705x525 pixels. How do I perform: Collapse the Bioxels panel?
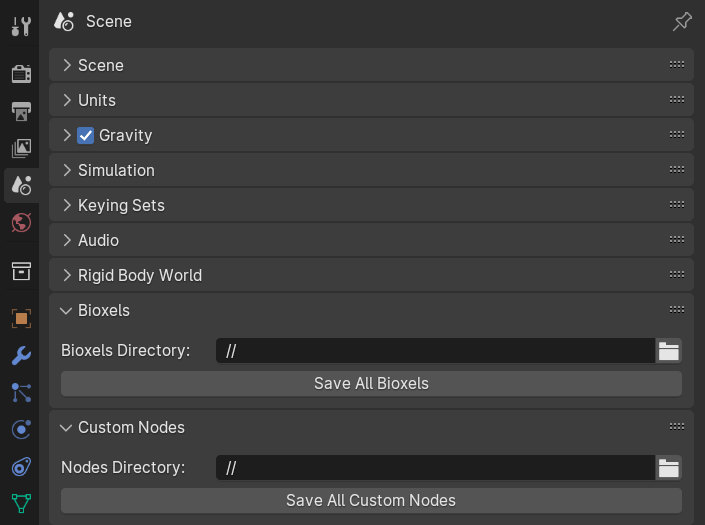[x=371, y=310]
